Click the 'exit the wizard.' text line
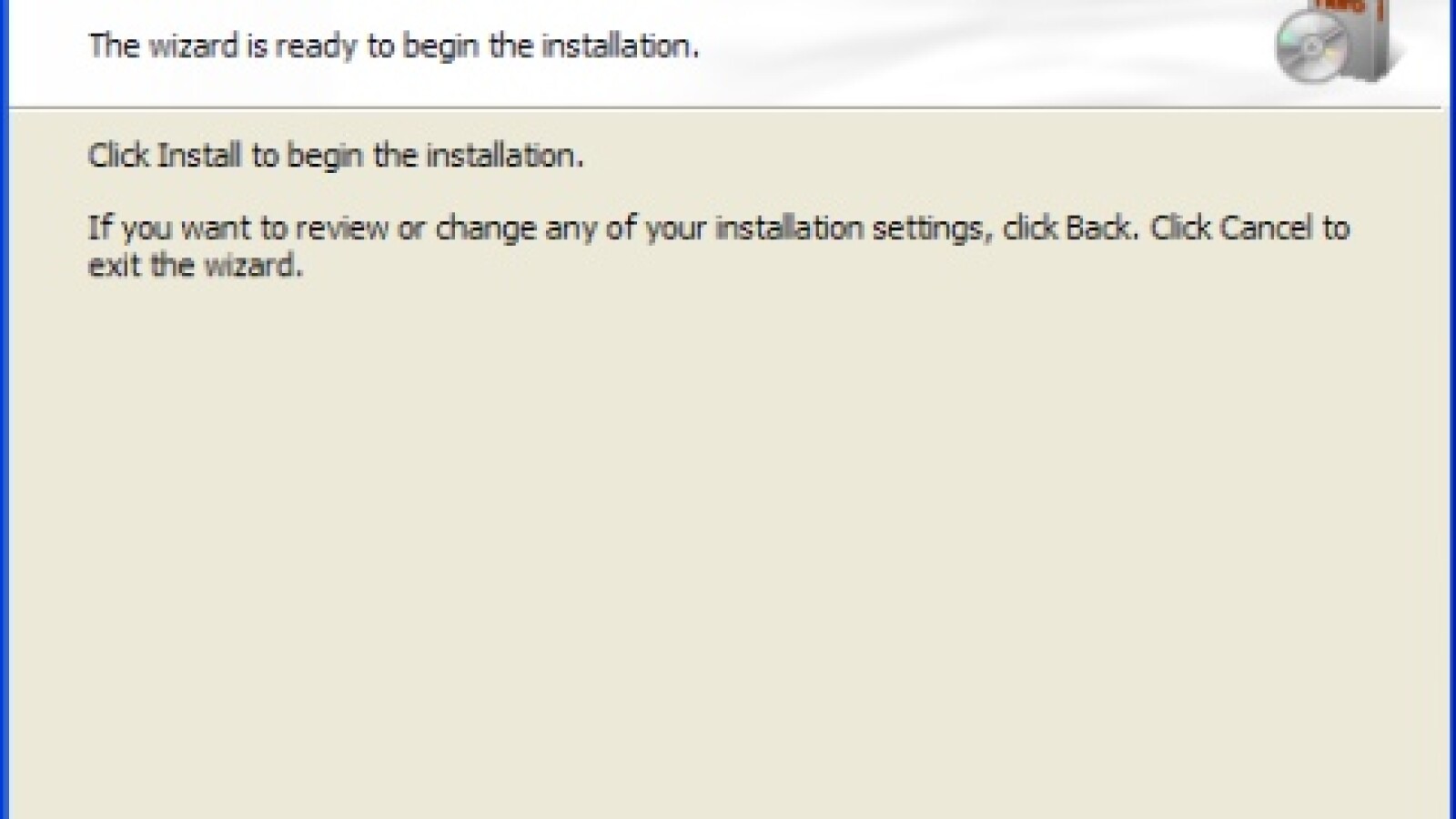Screen dimensions: 1456x819 [195, 266]
